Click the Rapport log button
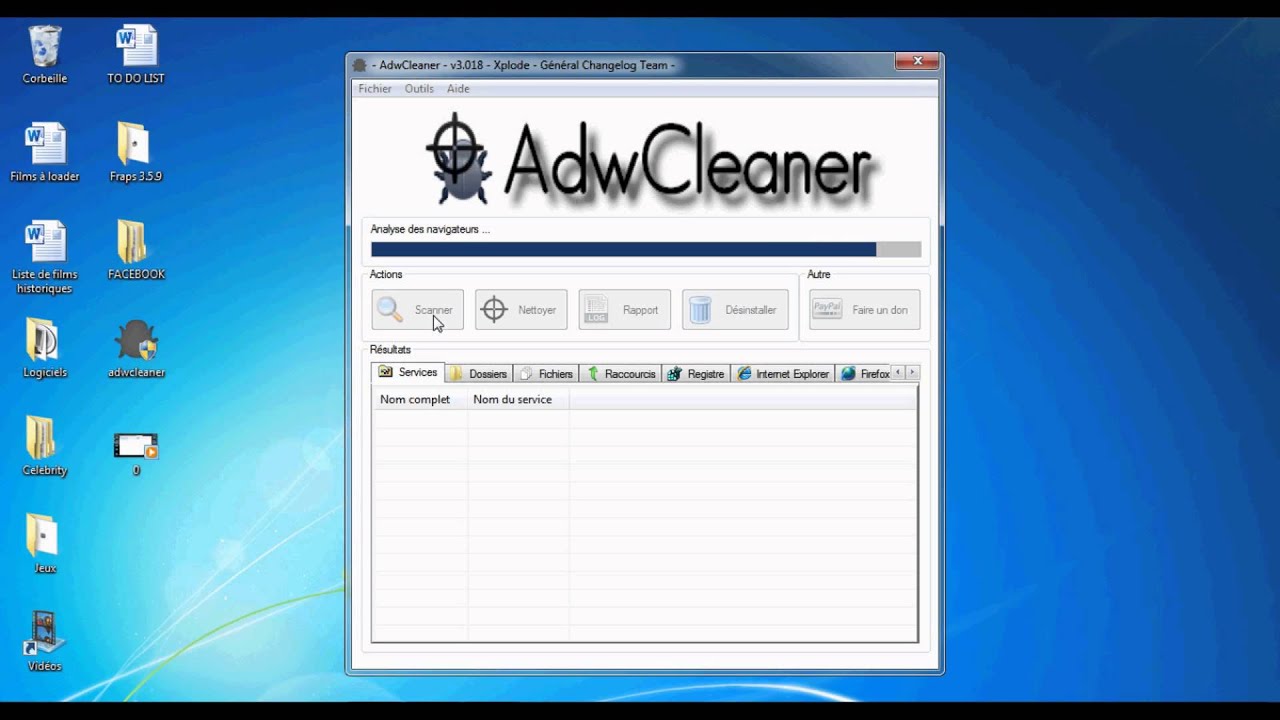Image resolution: width=1280 pixels, height=720 pixels. coord(625,310)
